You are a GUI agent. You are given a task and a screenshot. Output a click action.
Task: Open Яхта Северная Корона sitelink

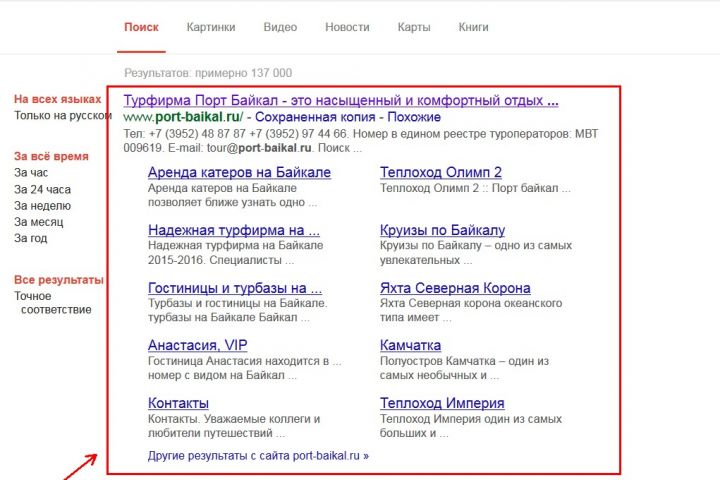(455, 288)
